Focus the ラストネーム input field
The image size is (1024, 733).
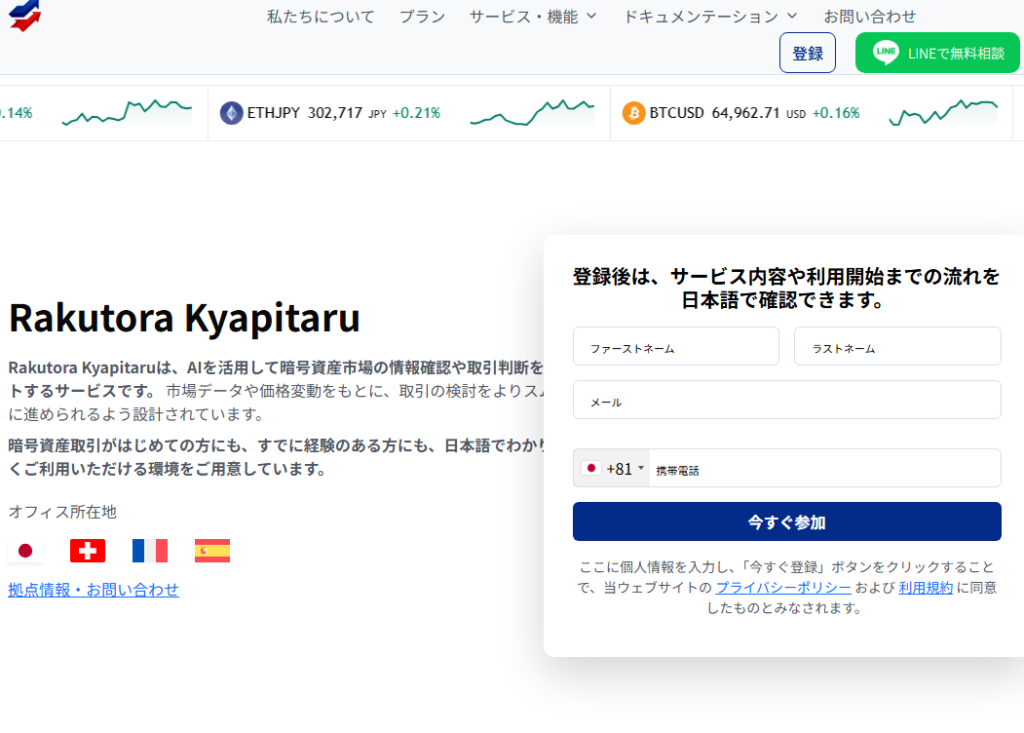click(897, 346)
